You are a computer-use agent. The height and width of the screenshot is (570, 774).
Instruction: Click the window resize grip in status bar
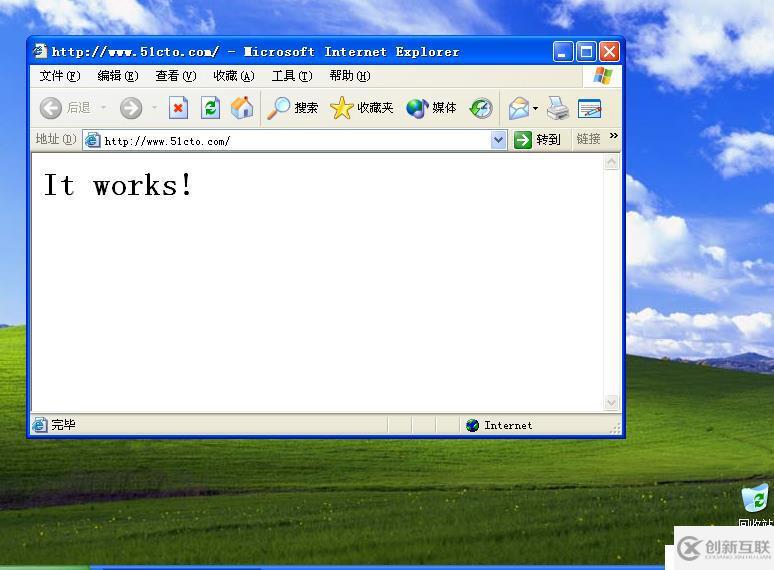click(615, 428)
